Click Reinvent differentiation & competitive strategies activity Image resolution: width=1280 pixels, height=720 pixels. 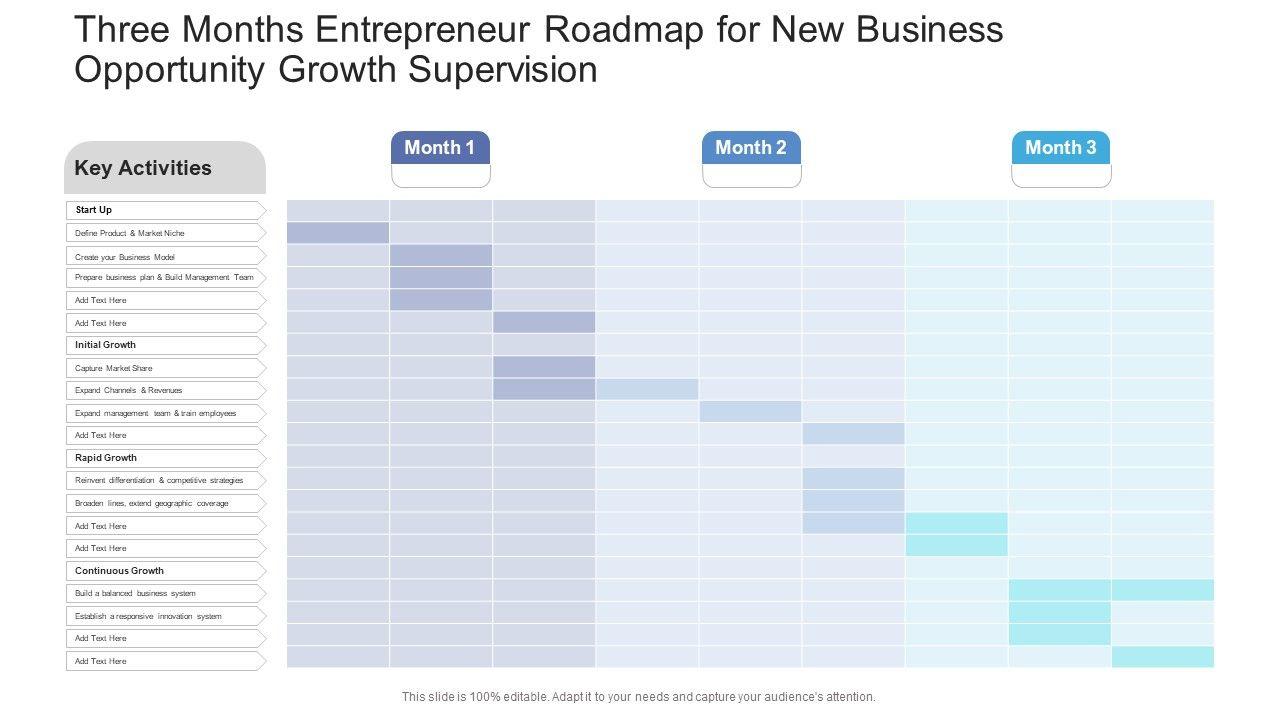[x=159, y=480]
